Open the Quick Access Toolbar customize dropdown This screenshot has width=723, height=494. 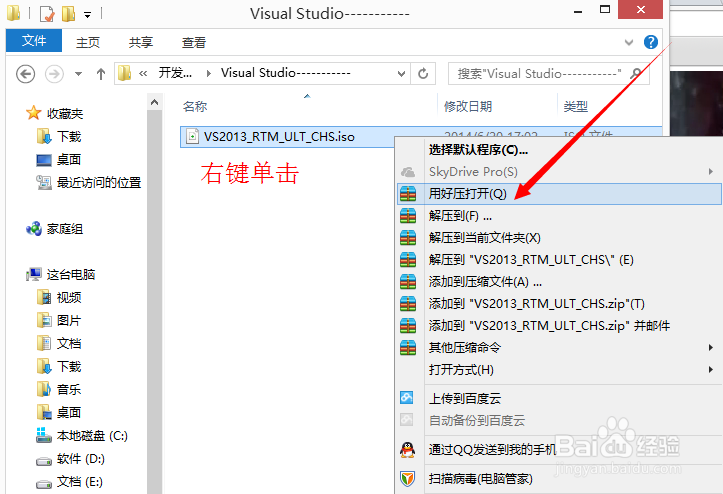point(88,15)
